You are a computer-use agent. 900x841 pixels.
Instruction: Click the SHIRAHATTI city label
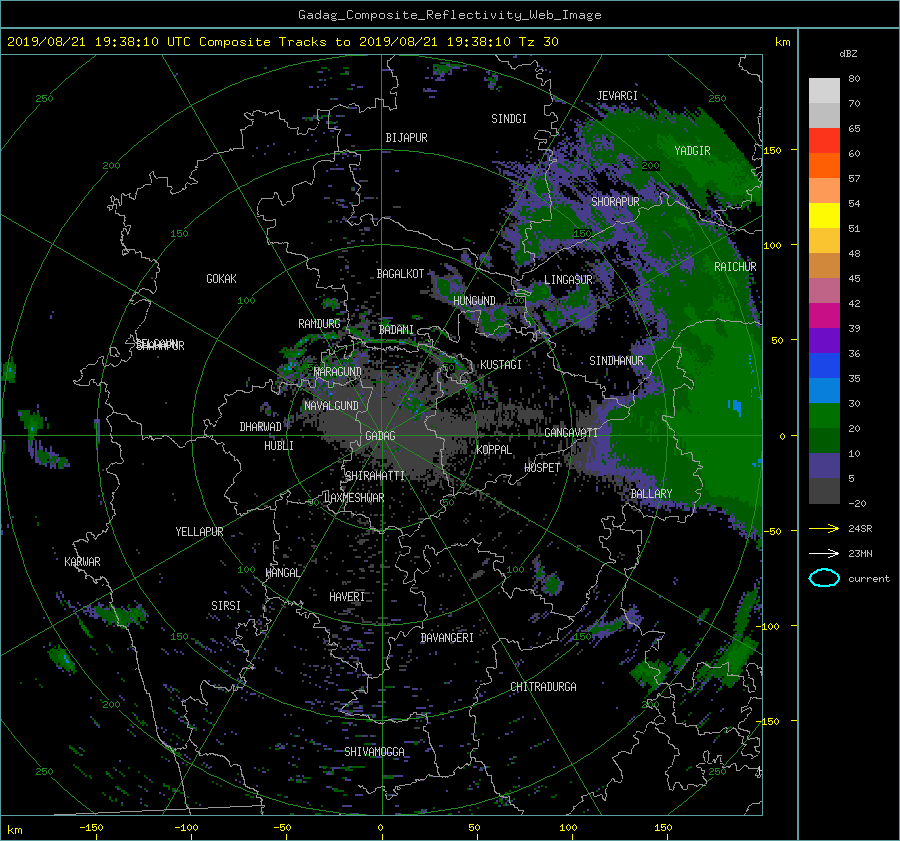(x=375, y=476)
